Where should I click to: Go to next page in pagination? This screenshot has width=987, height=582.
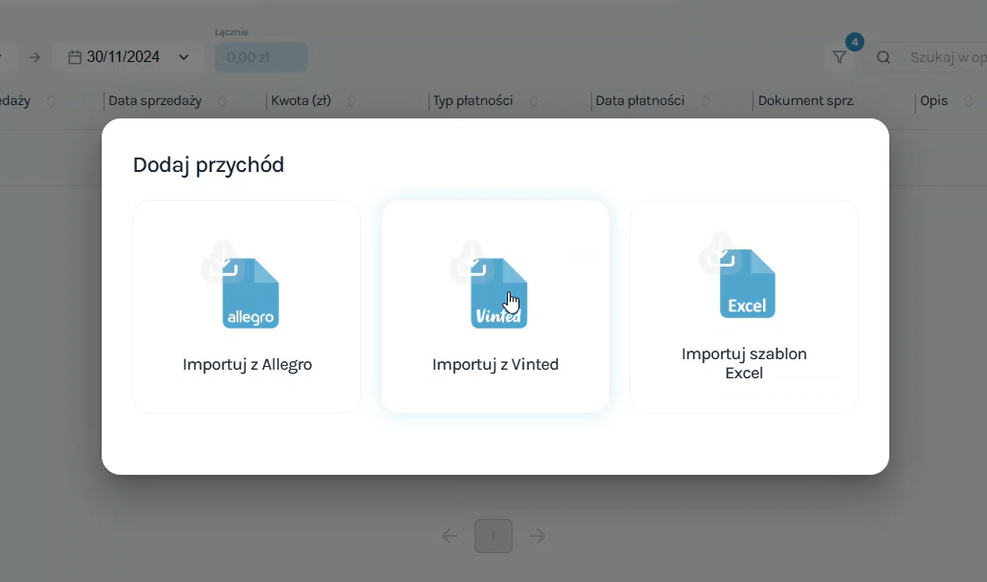point(538,536)
